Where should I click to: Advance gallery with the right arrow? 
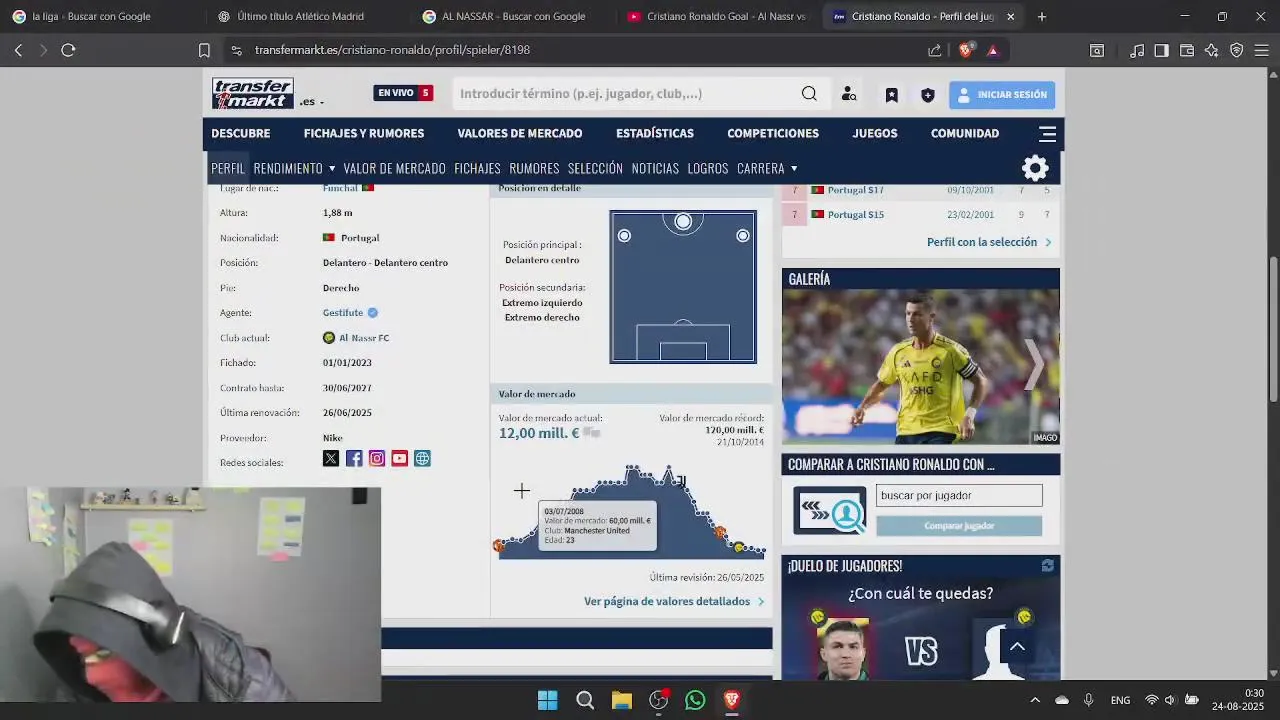click(1034, 364)
